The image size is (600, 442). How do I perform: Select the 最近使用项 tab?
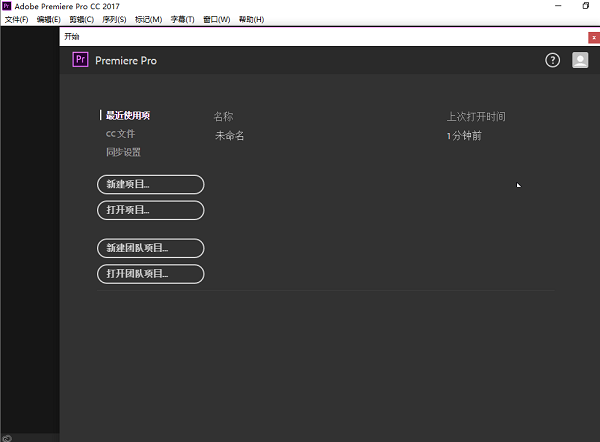pos(128,116)
